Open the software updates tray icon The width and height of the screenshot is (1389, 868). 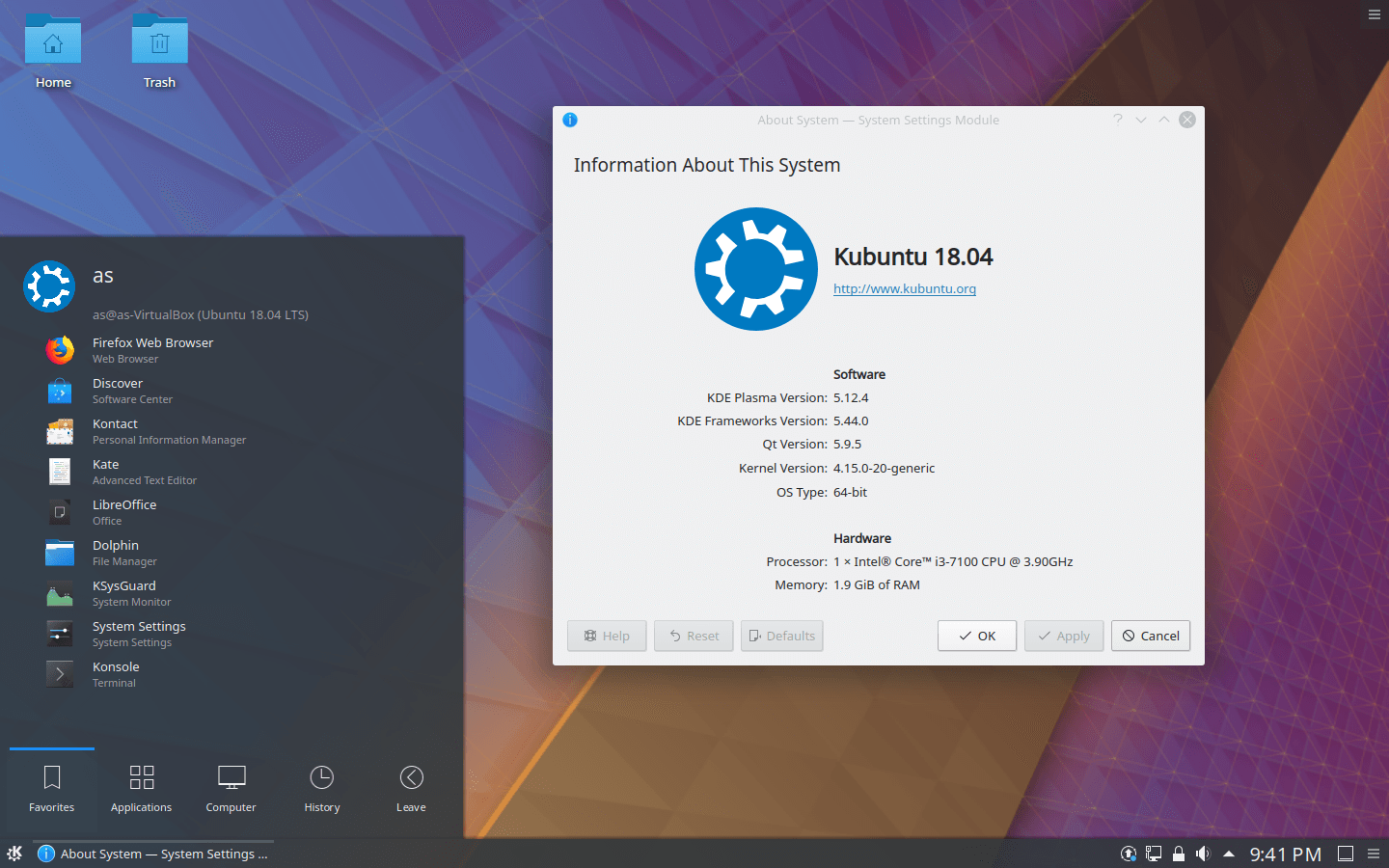coord(1128,854)
